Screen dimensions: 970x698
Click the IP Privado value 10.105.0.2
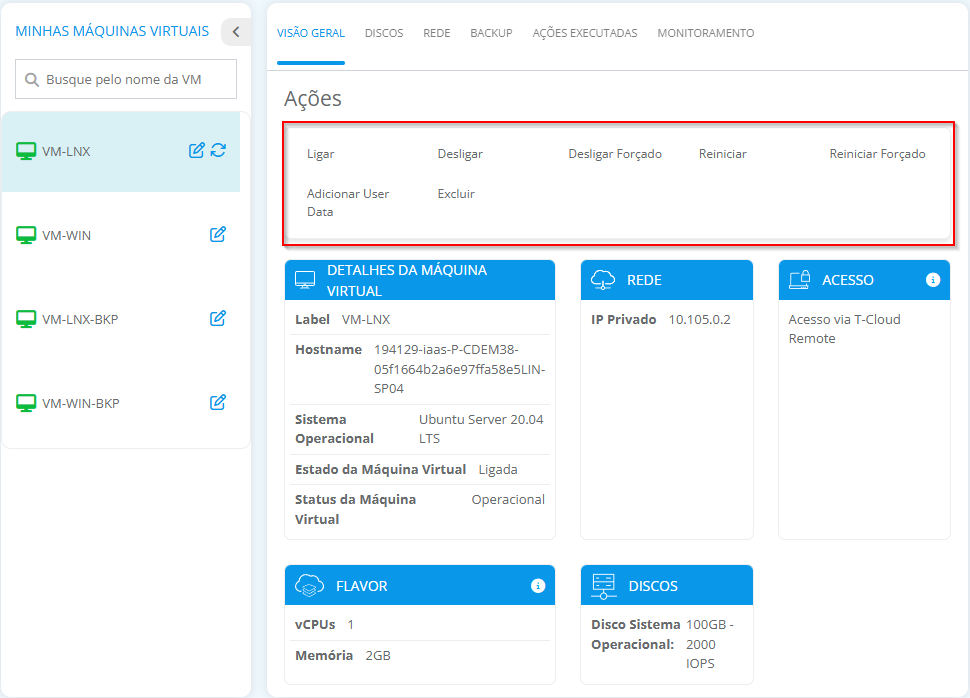click(699, 319)
